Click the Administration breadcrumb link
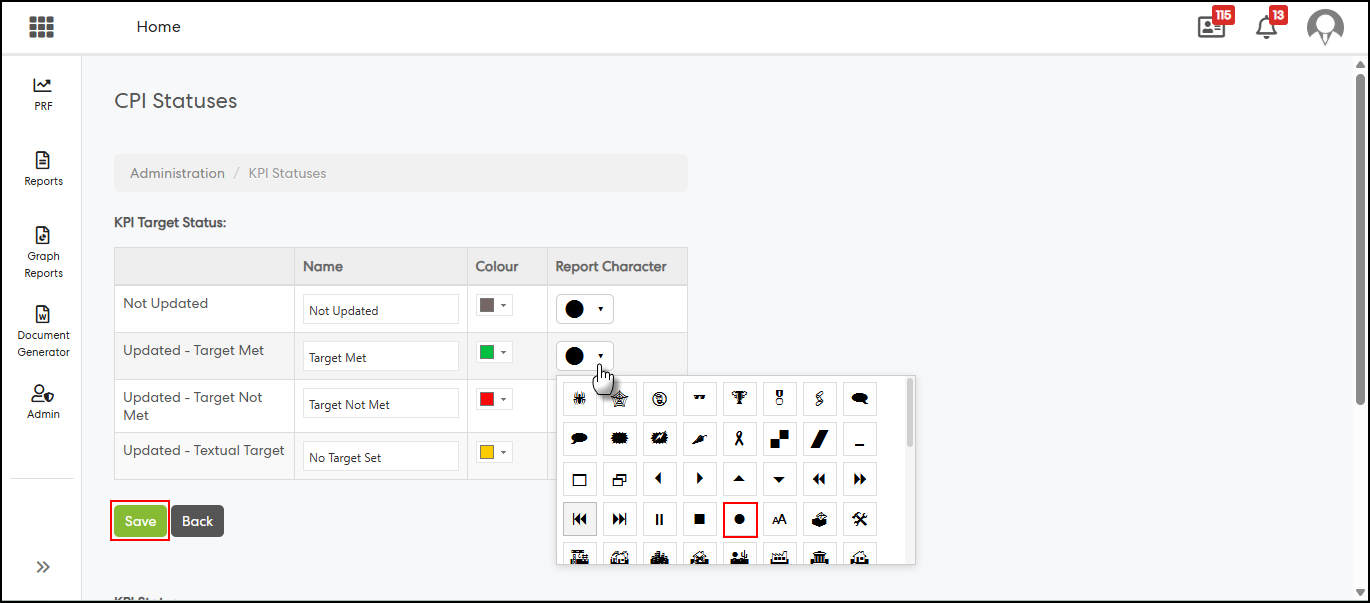 pos(177,173)
